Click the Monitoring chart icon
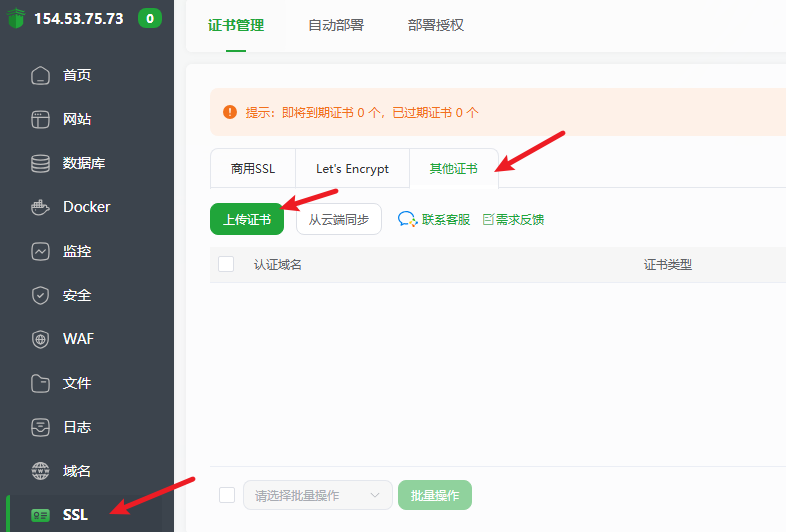Screen dimensions: 786x532 coord(40,251)
